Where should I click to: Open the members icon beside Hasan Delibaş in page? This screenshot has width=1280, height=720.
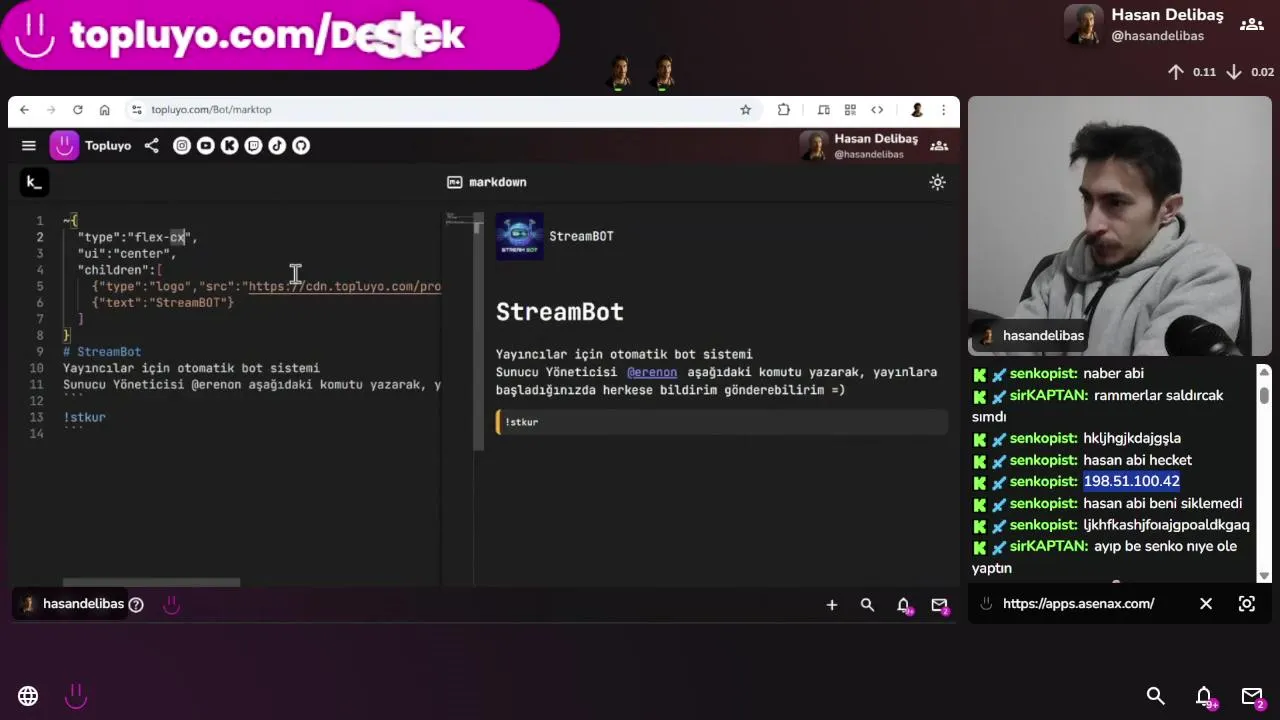click(x=939, y=146)
